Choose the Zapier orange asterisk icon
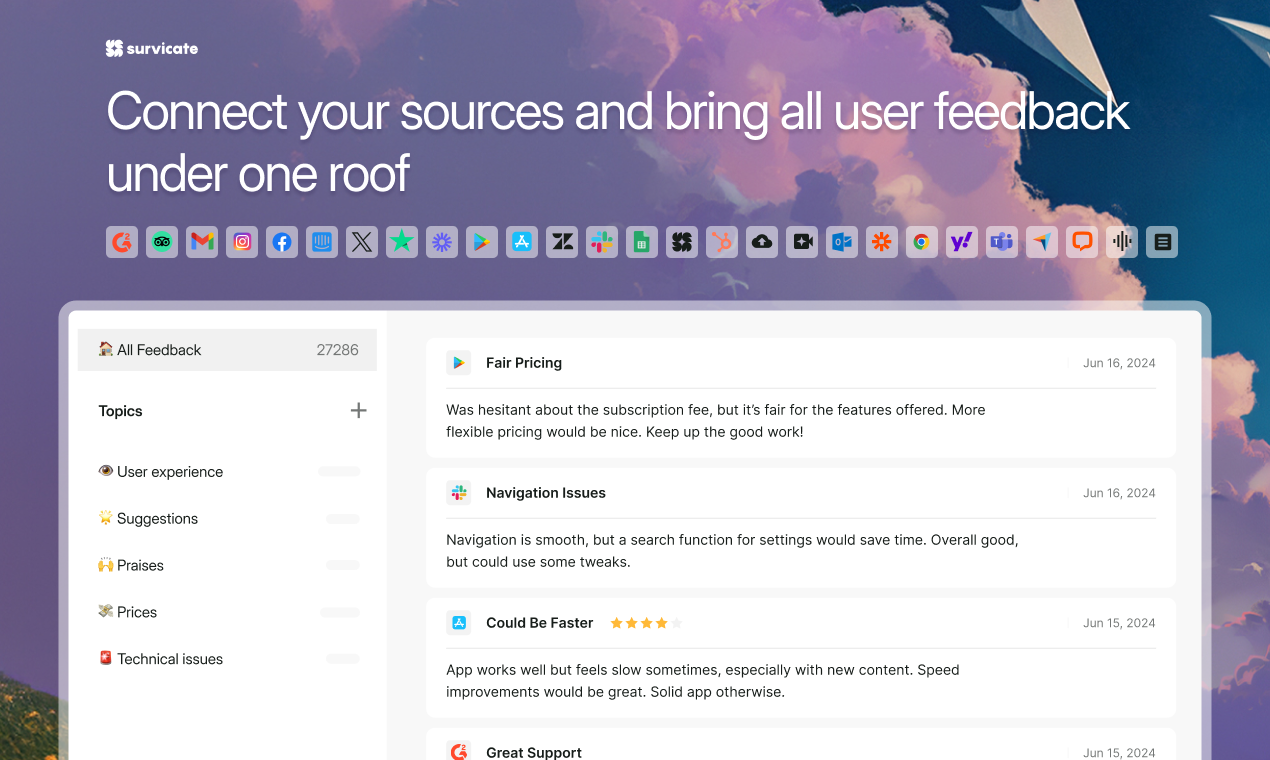Viewport: 1270px width, 760px height. tap(882, 242)
